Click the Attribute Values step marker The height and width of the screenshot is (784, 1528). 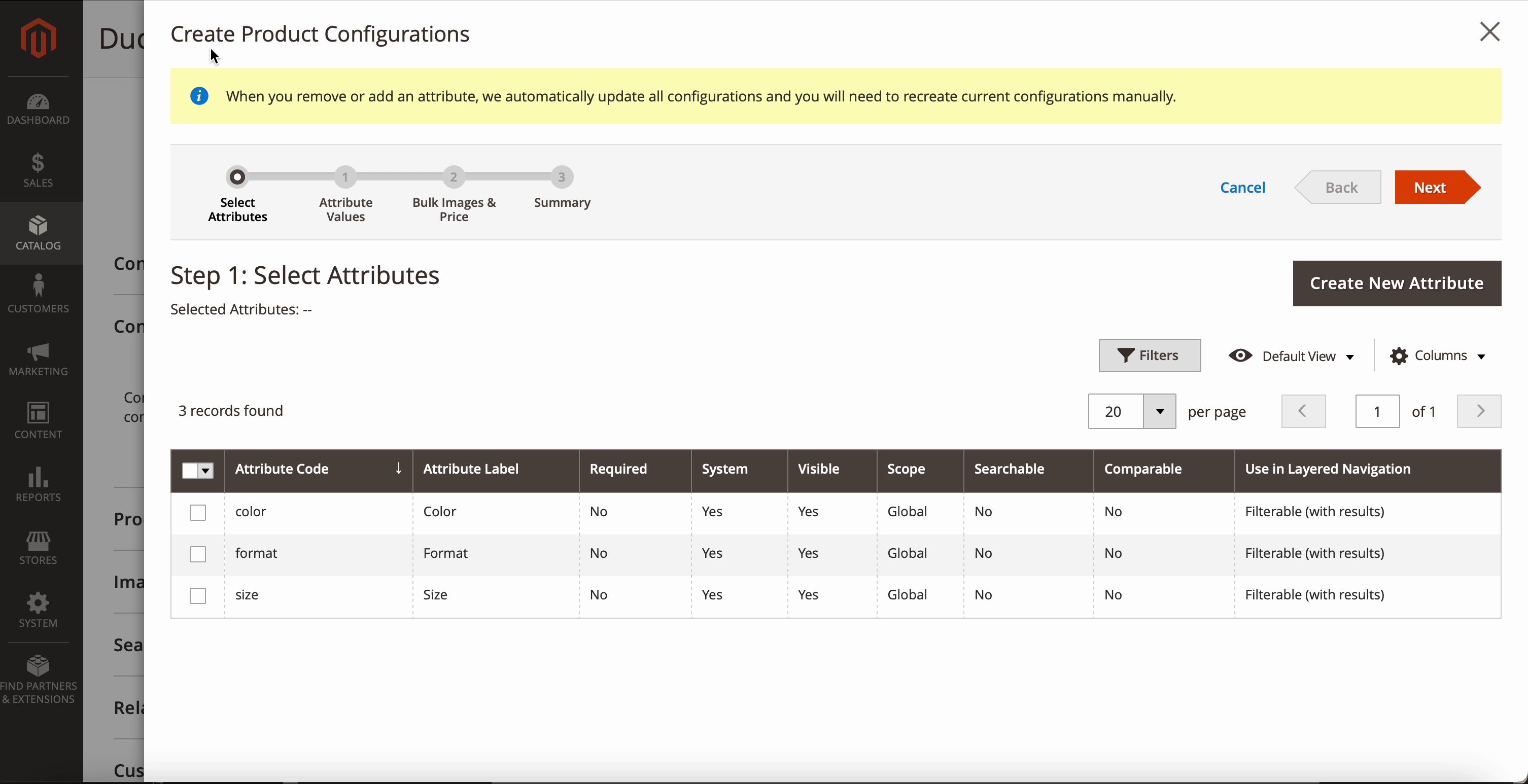pyautogui.click(x=345, y=177)
